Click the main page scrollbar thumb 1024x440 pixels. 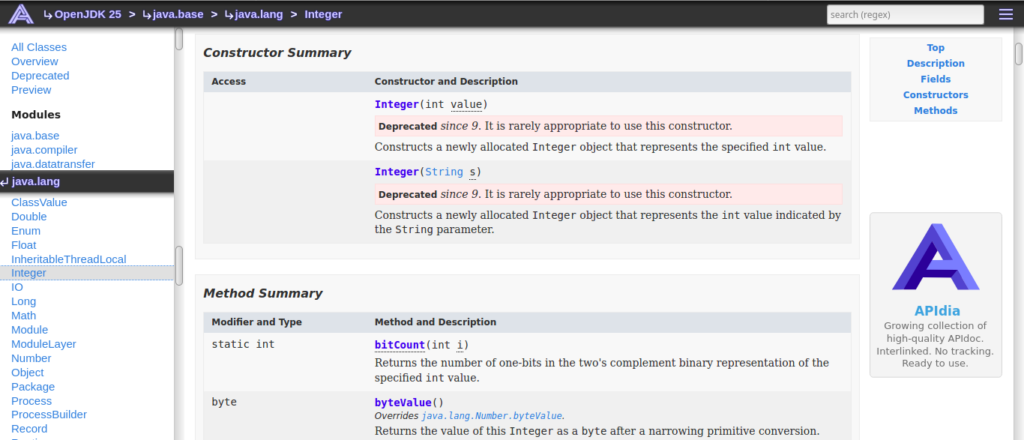[1018, 54]
